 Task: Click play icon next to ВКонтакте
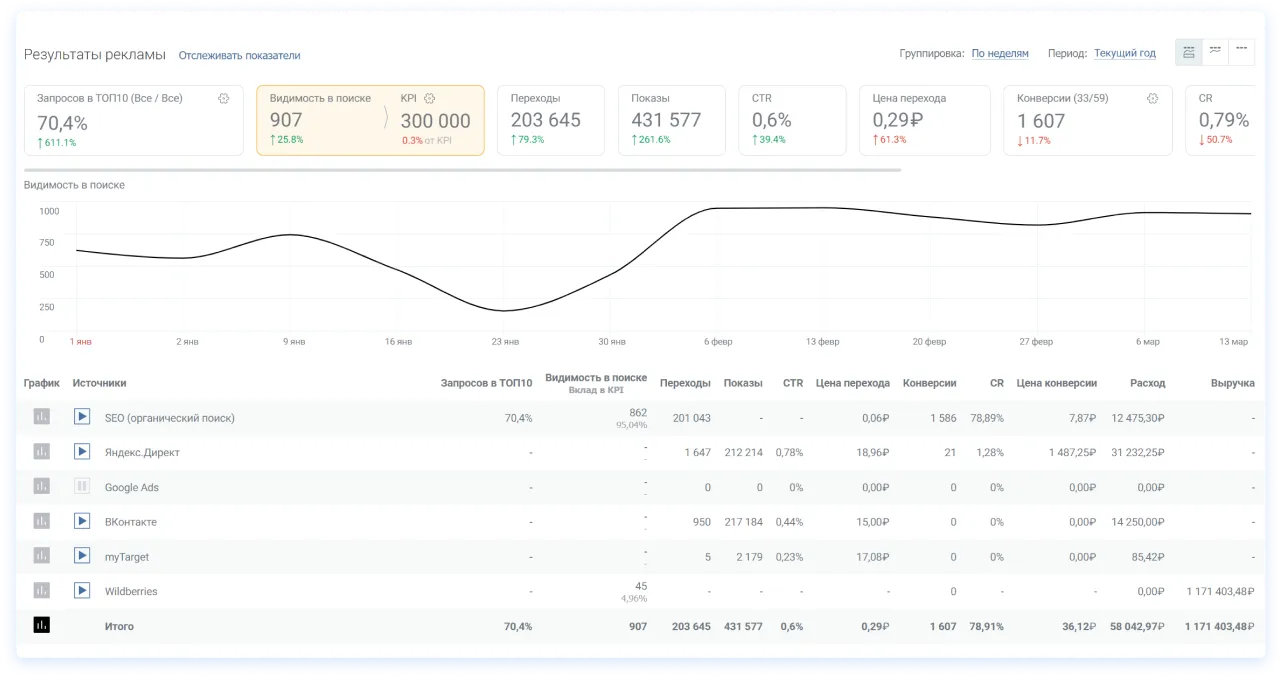(82, 521)
